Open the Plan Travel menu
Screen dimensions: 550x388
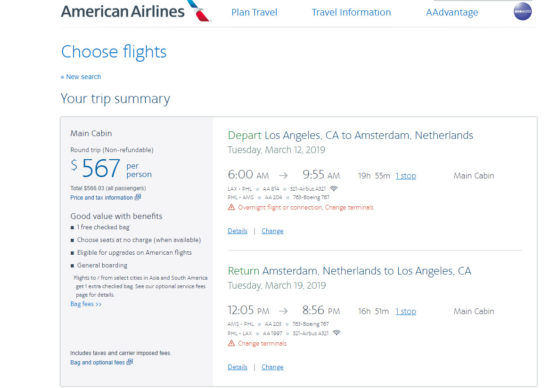254,12
